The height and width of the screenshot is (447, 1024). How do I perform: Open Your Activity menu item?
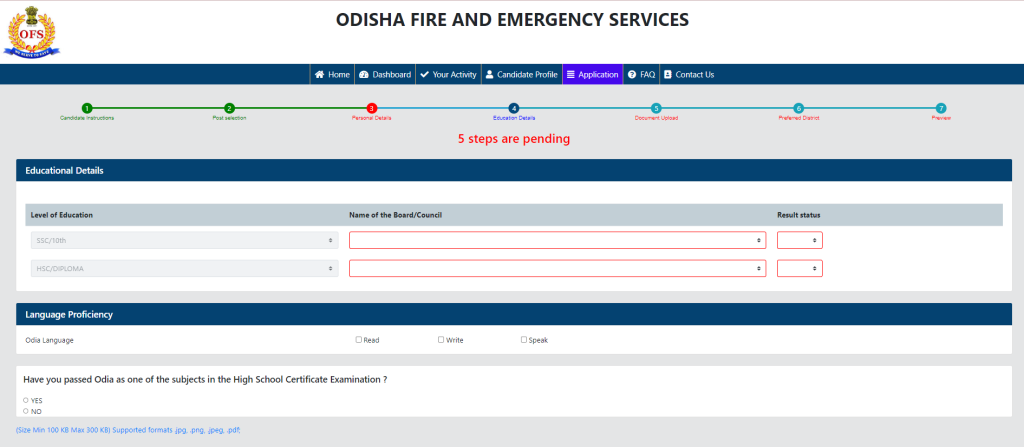point(448,74)
